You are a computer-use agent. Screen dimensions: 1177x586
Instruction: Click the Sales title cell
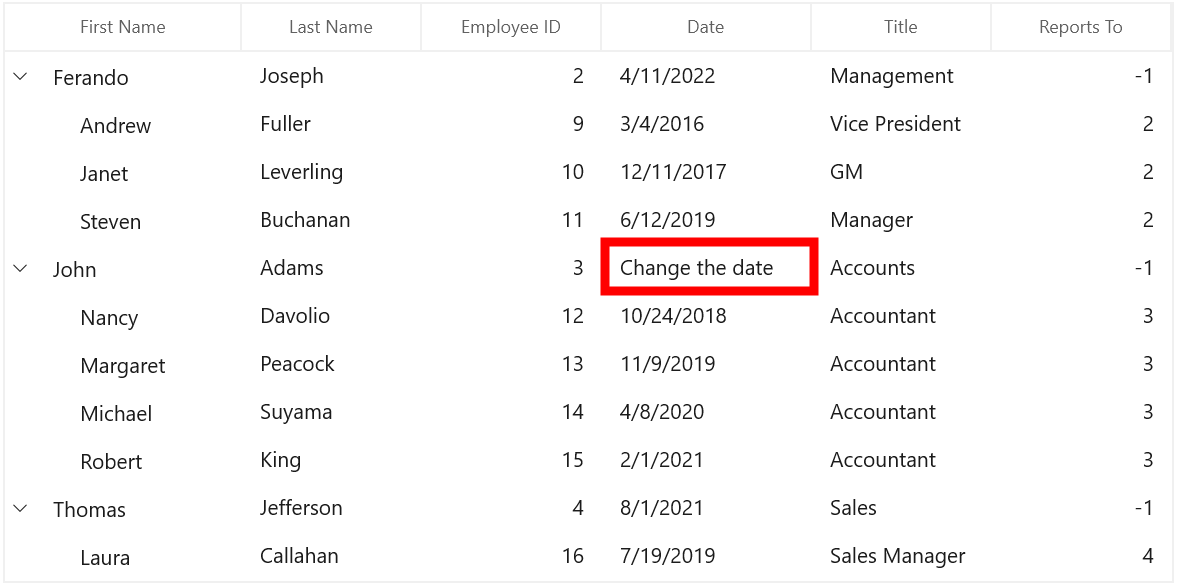[x=853, y=508]
